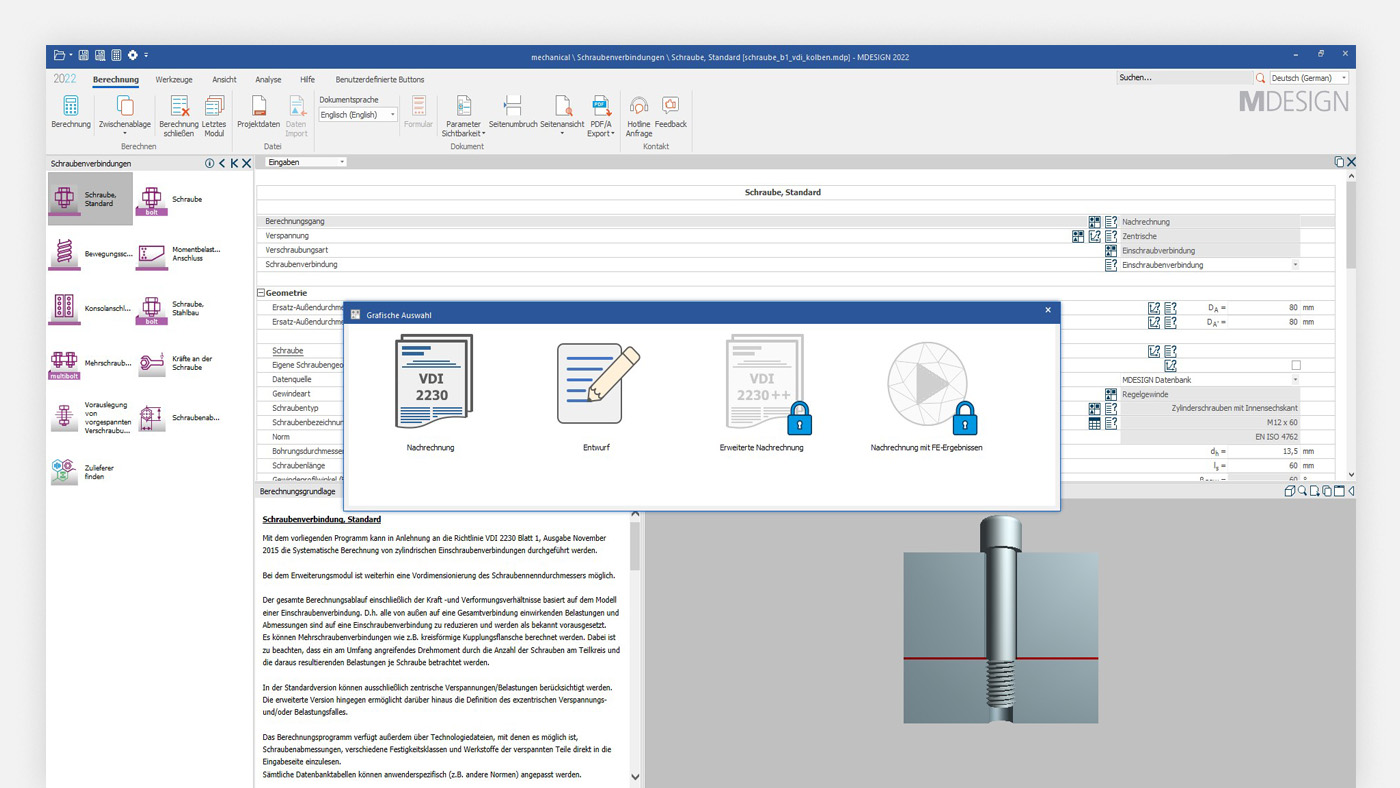The height and width of the screenshot is (788, 1400).
Task: Click the Feedback icon
Action: (671, 105)
